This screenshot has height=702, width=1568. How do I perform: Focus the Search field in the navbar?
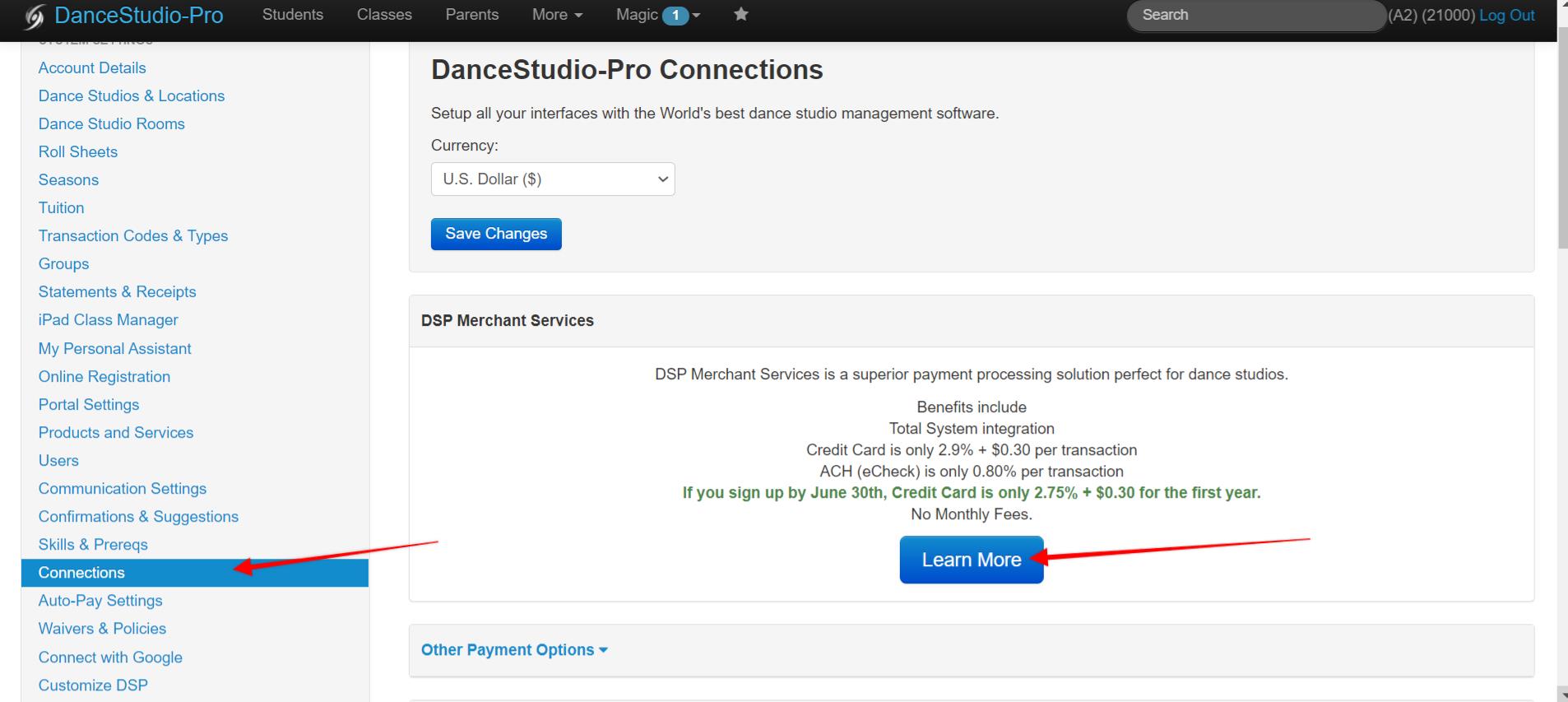click(x=1255, y=15)
